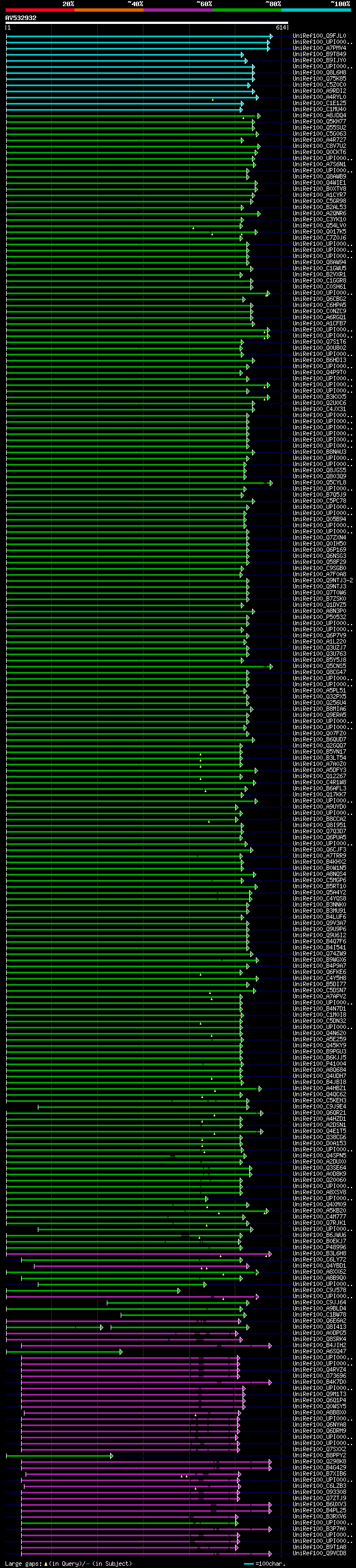Select hit UniRef100_B3L6H8
Image resolution: width=356 pixels, height=1568 pixels.
point(319,1253)
